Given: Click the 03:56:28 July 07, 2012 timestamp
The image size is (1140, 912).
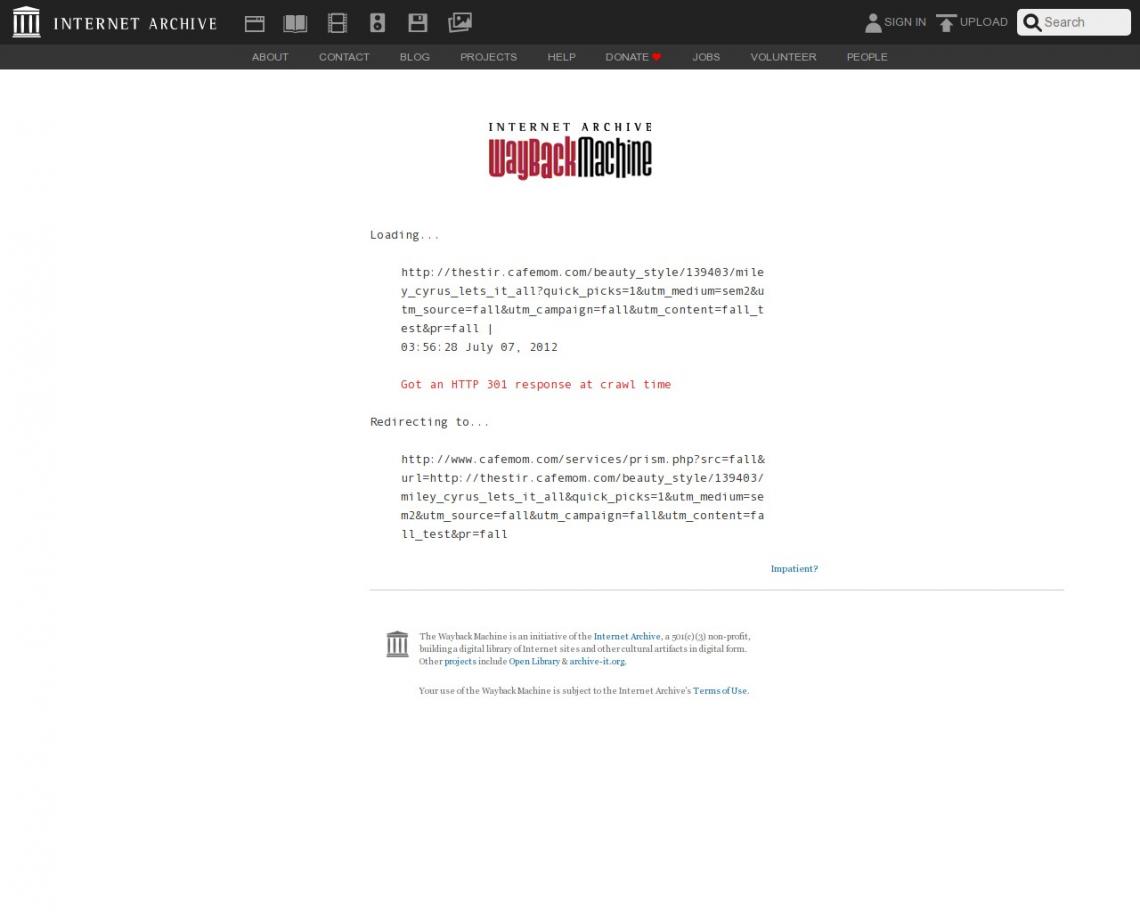Looking at the screenshot, I should (479, 347).
